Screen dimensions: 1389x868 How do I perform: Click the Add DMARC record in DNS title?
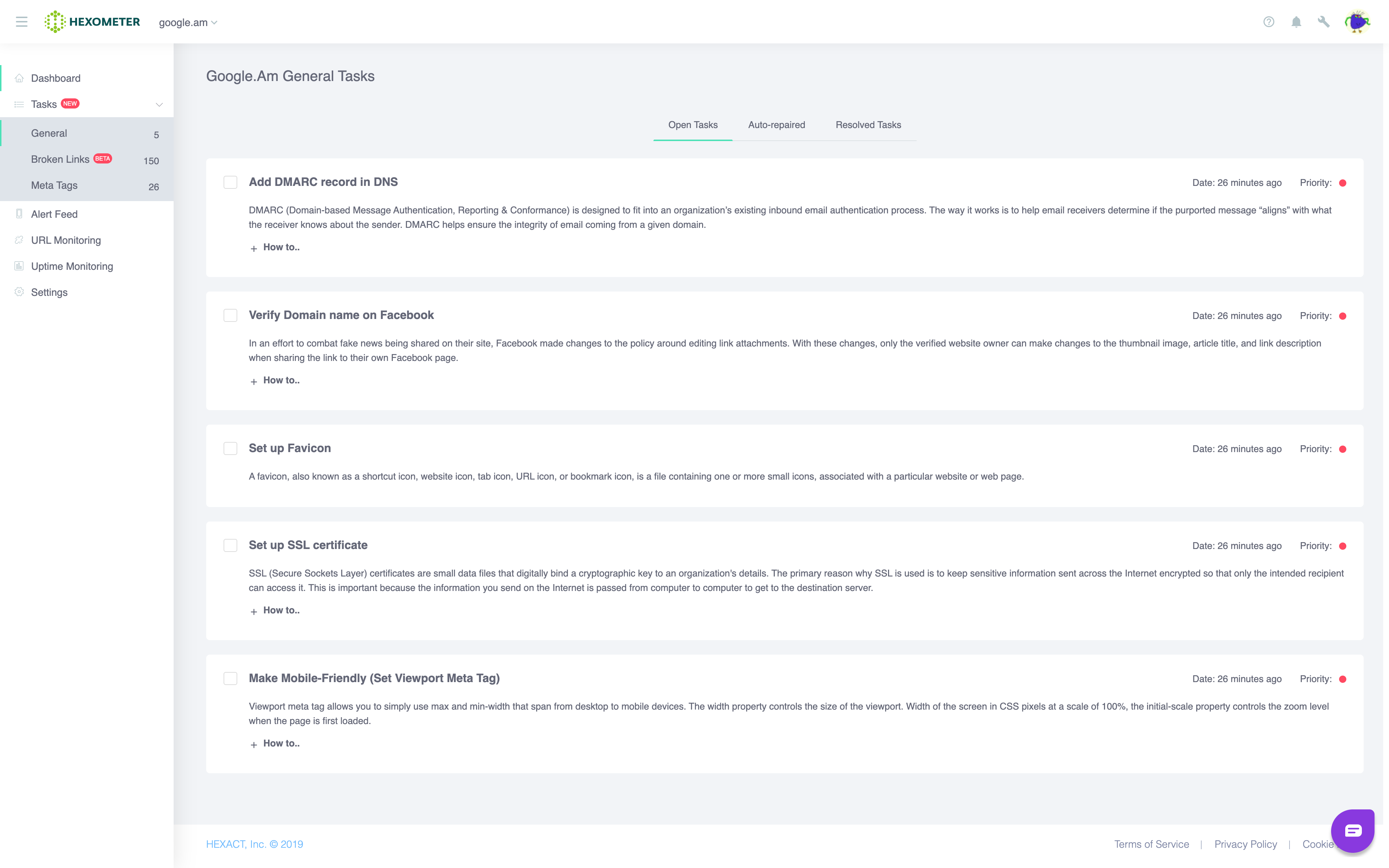coord(323,182)
